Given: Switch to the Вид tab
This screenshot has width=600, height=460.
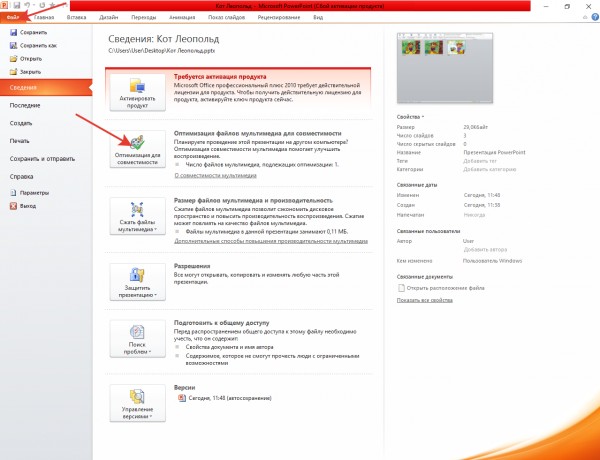Looking at the screenshot, I should click(318, 17).
